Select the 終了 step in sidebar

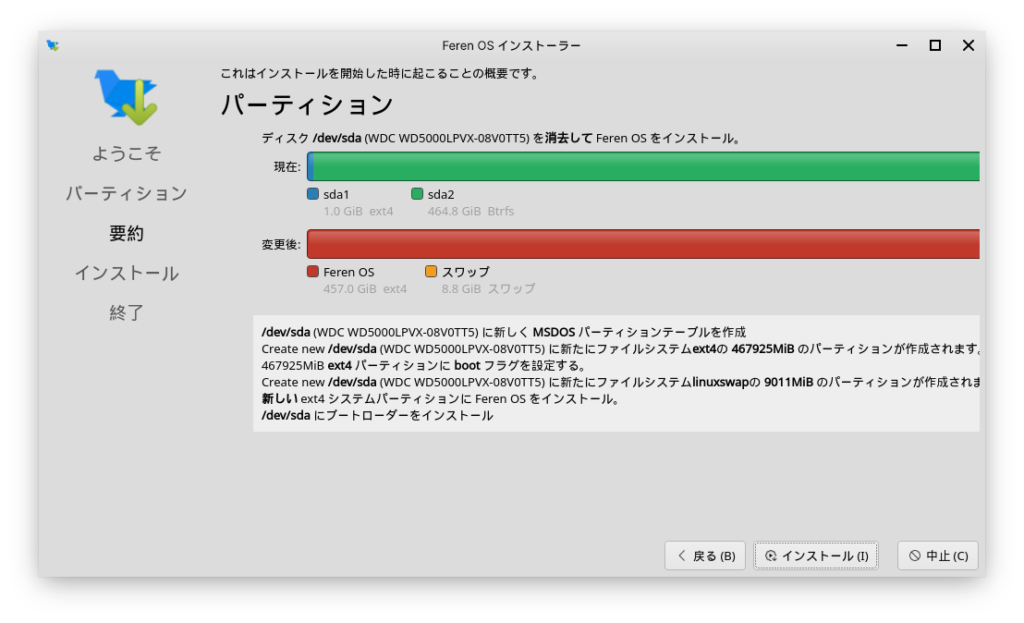[126, 313]
